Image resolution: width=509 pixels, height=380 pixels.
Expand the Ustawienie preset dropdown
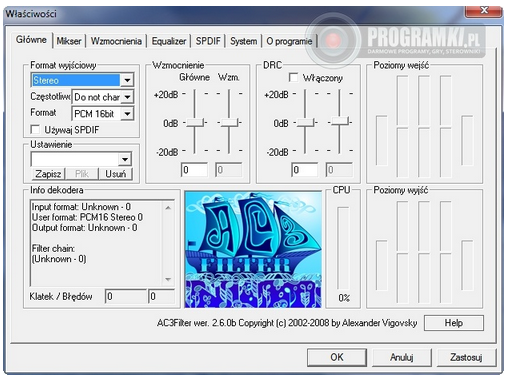(125, 159)
